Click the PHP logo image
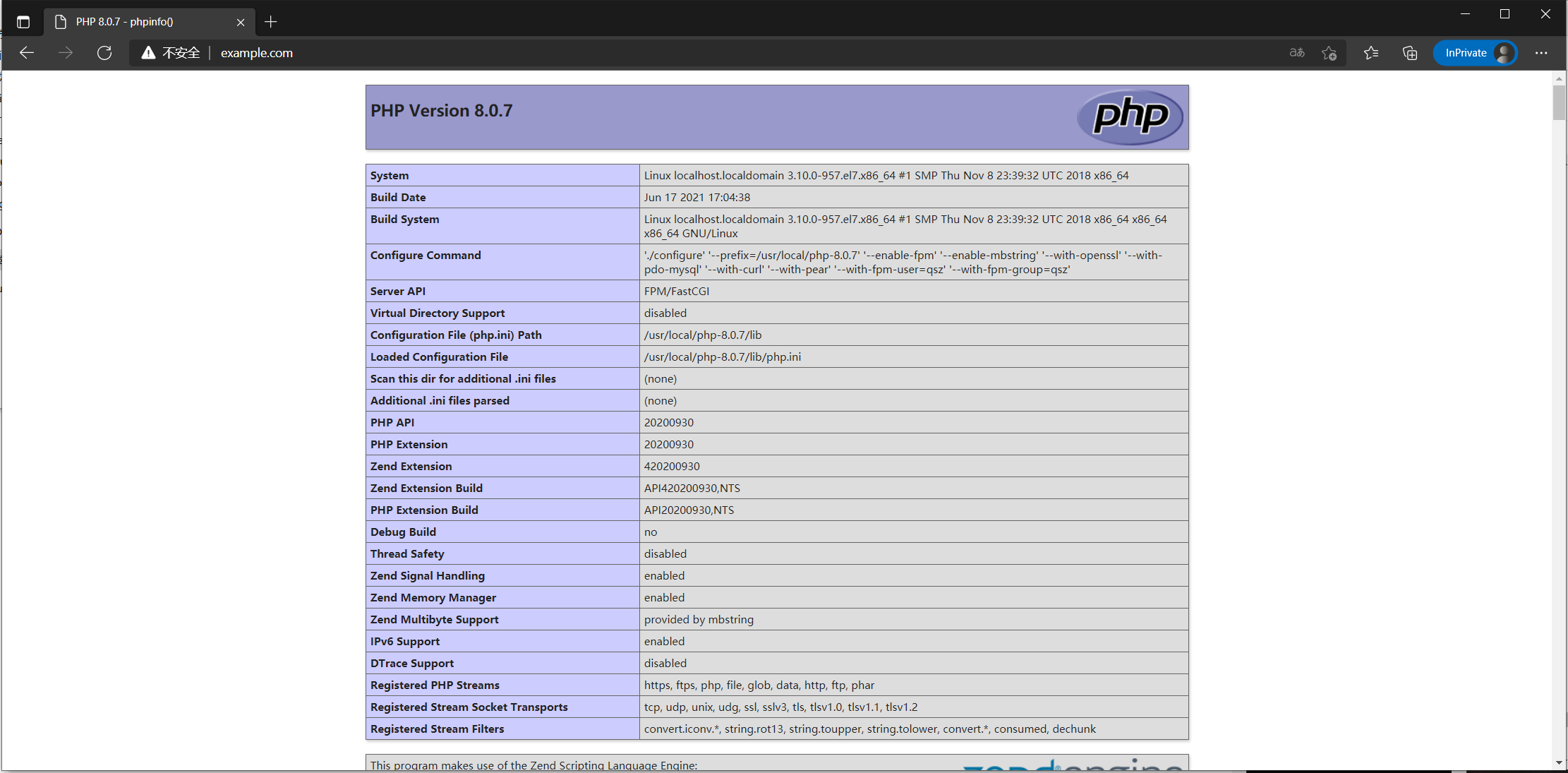 click(x=1130, y=116)
